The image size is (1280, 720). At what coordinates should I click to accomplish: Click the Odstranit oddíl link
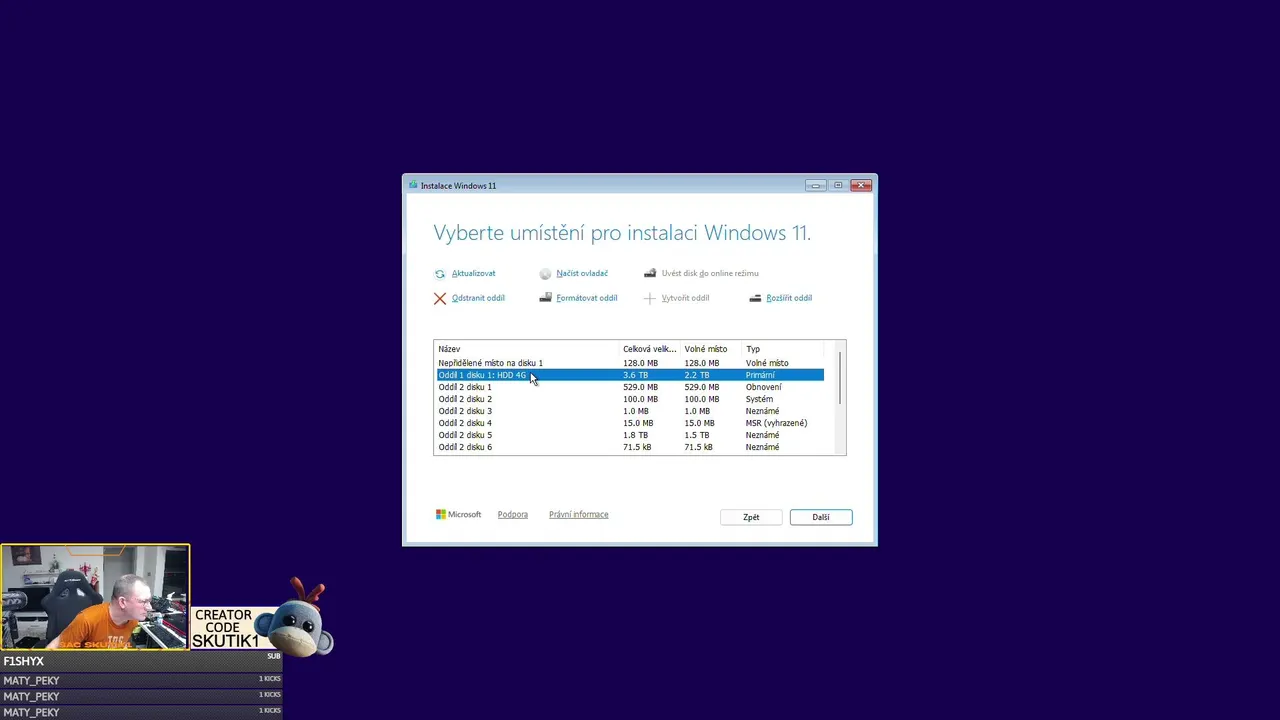pos(478,298)
